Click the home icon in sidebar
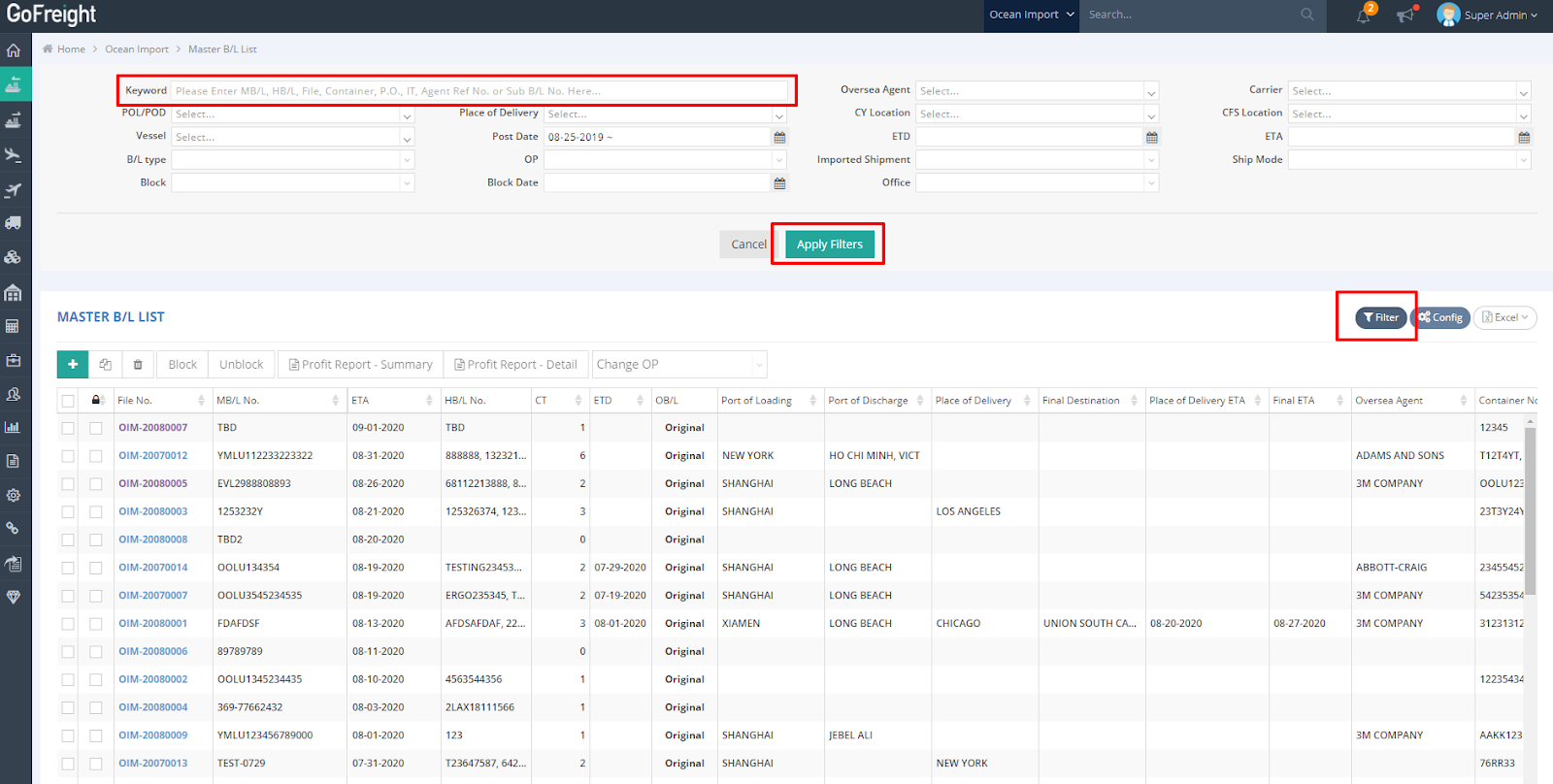Viewport: 1553px width, 784px height. click(x=14, y=50)
